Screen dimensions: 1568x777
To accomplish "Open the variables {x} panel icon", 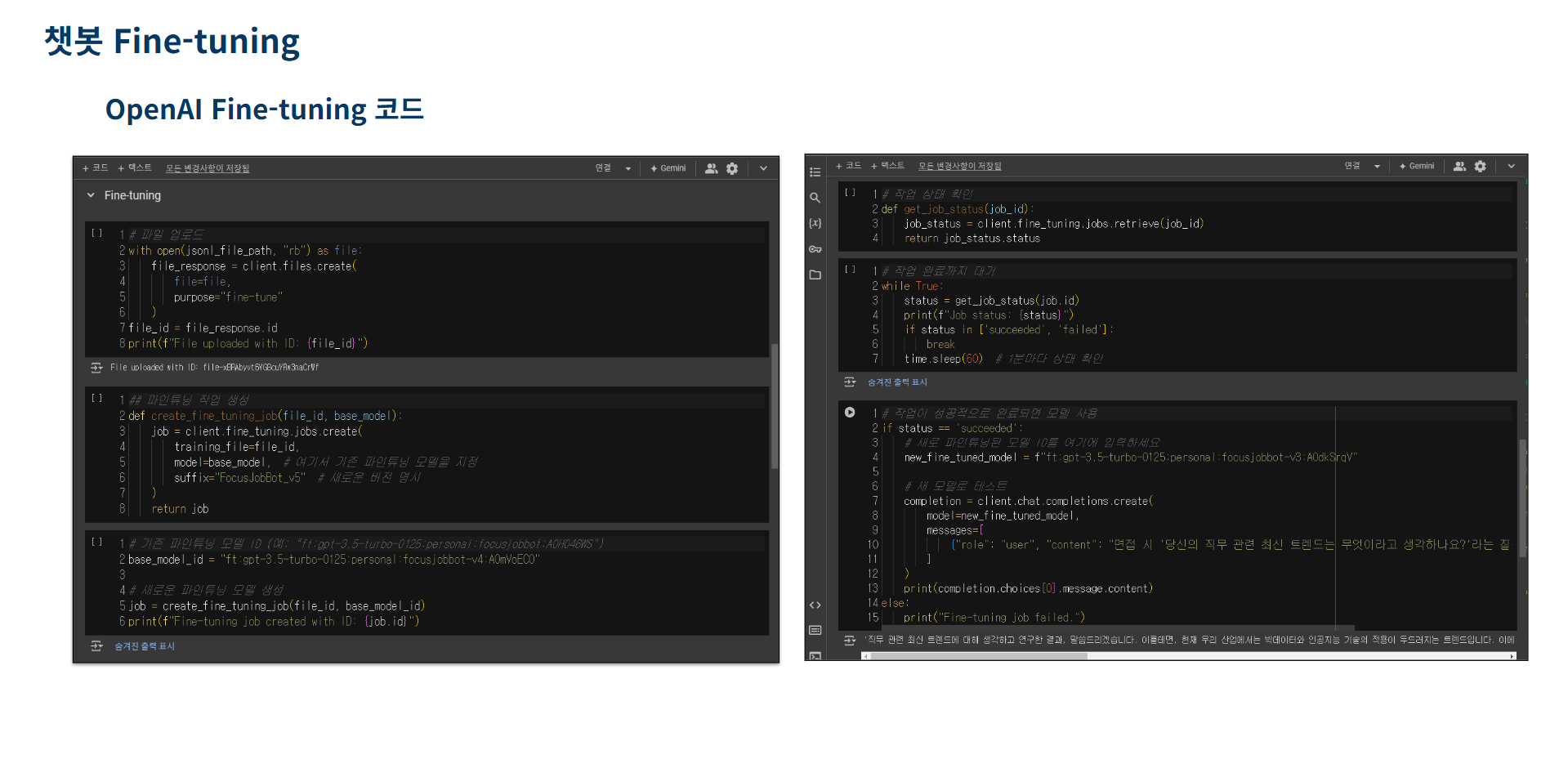I will (815, 223).
